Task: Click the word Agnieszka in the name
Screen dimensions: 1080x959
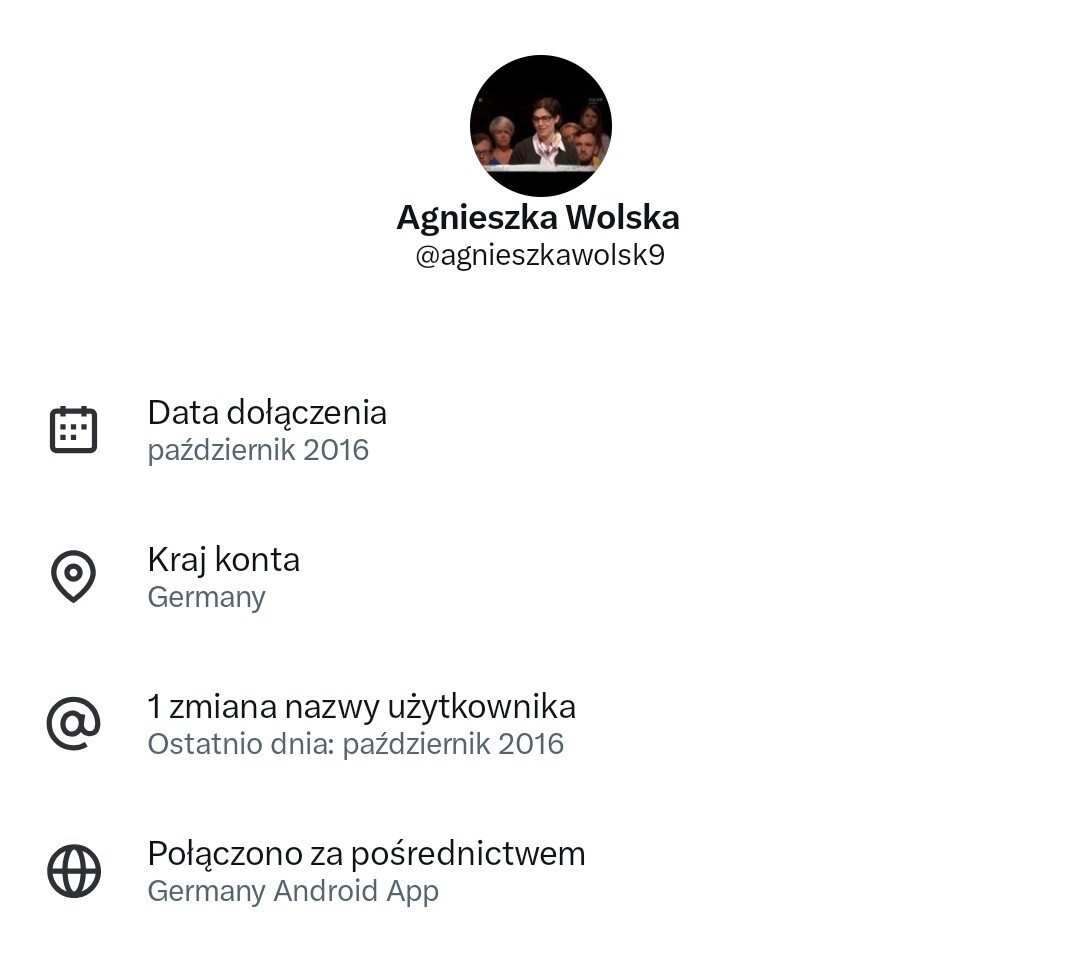Action: 477,218
